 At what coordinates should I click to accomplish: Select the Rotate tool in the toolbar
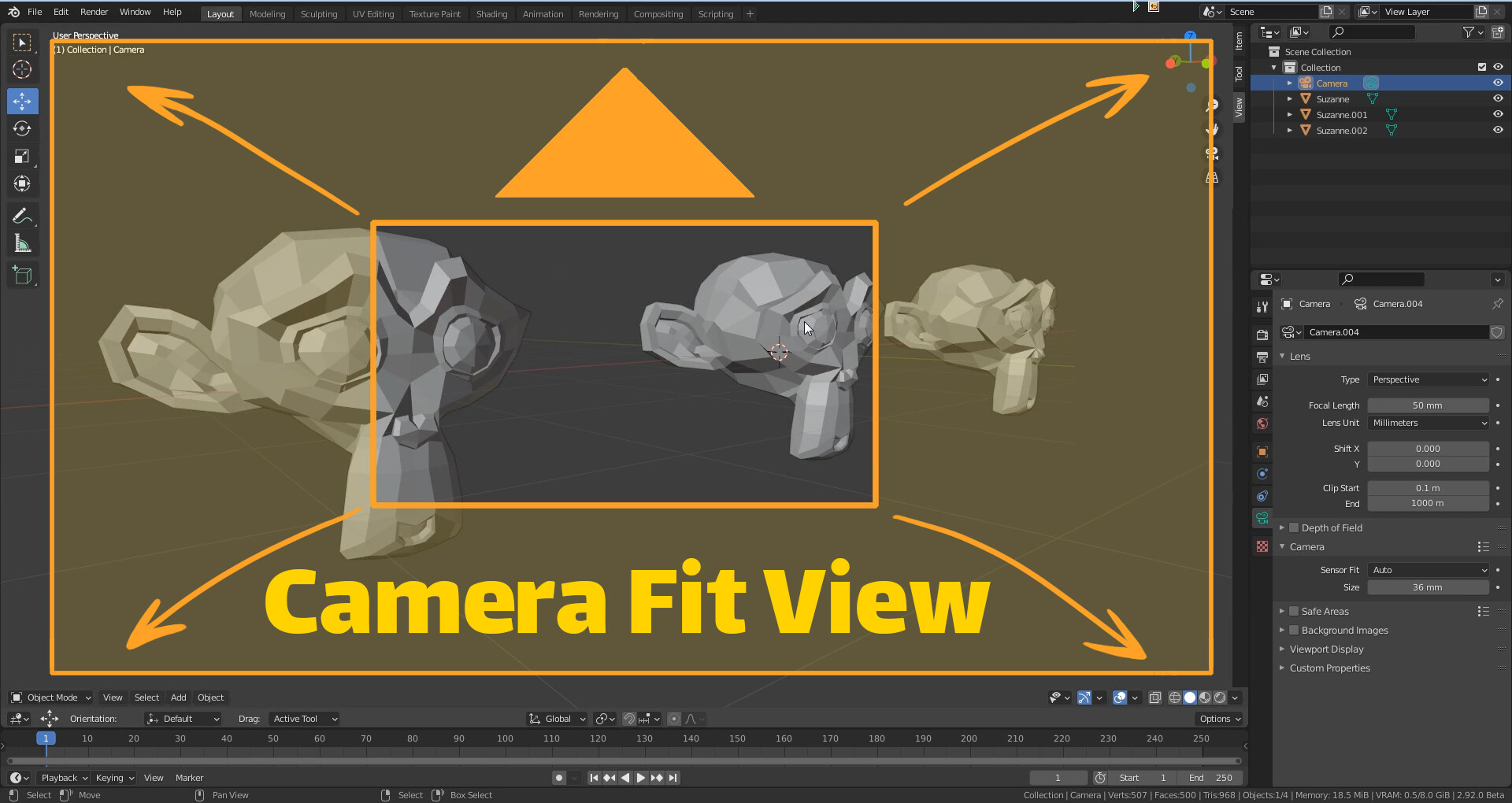point(22,128)
